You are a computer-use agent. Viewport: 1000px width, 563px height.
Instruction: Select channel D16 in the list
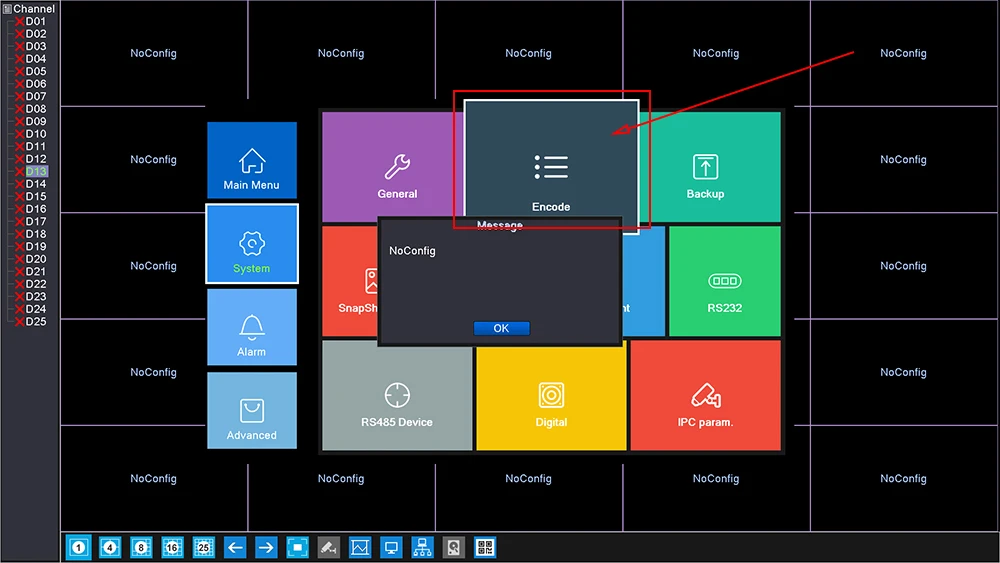tap(36, 208)
